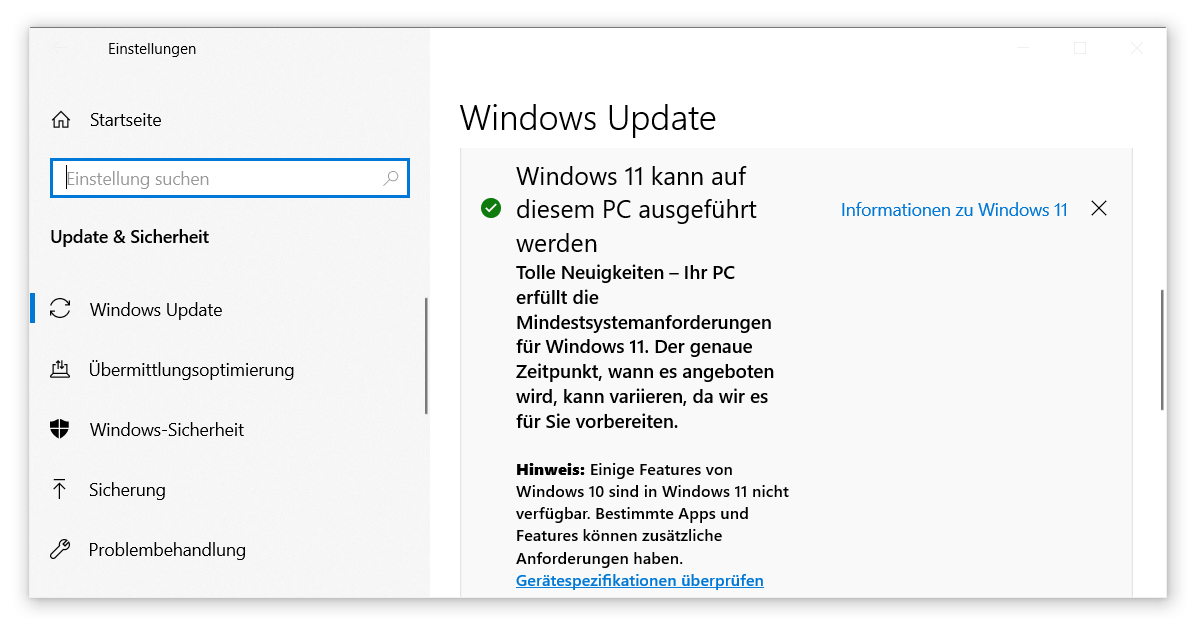The height and width of the screenshot is (630, 1200).
Task: Click the Windows-Sicherheit shield icon
Action: [x=61, y=429]
